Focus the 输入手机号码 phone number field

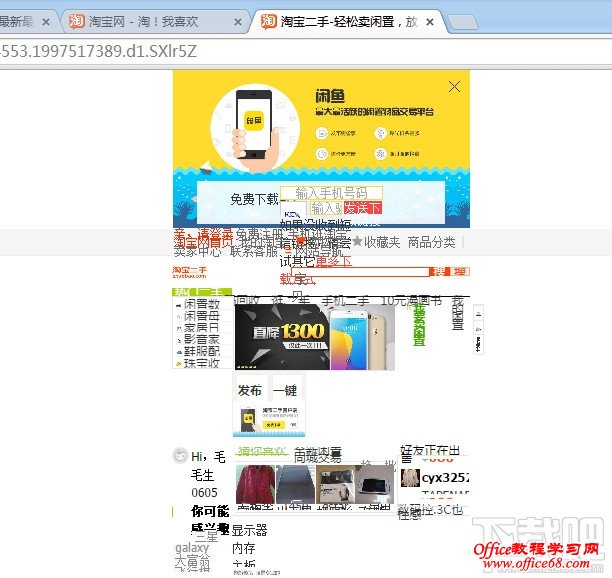click(x=331, y=193)
